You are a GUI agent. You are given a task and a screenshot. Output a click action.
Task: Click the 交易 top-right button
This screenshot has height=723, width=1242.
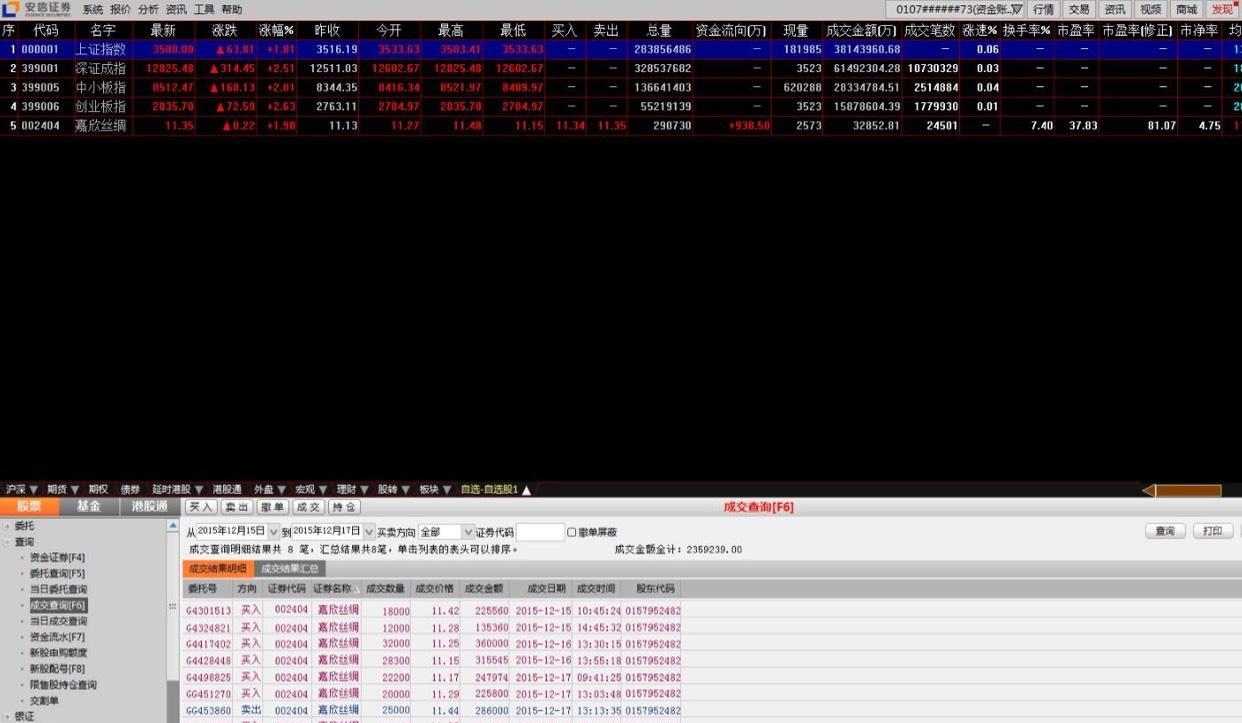[1079, 9]
